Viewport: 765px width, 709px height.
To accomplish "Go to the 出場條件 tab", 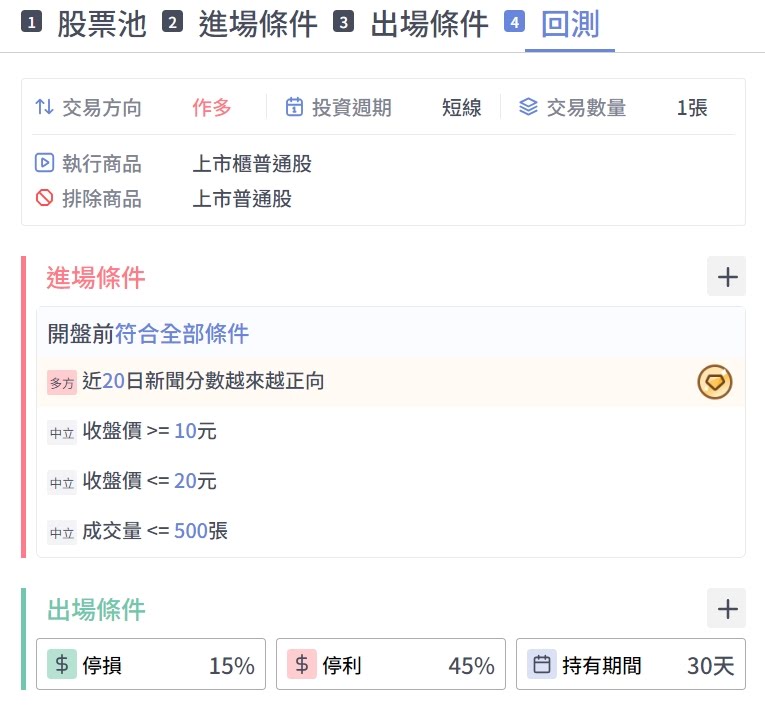I will pyautogui.click(x=429, y=23).
